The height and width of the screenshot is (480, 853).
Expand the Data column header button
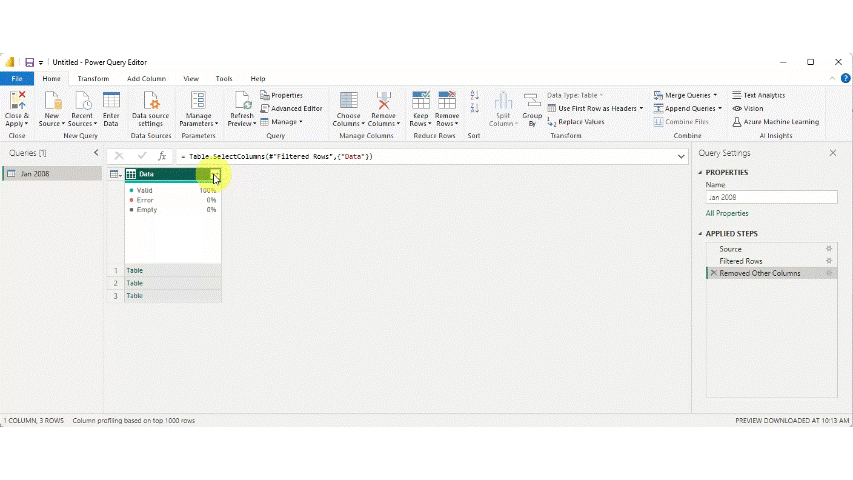214,174
